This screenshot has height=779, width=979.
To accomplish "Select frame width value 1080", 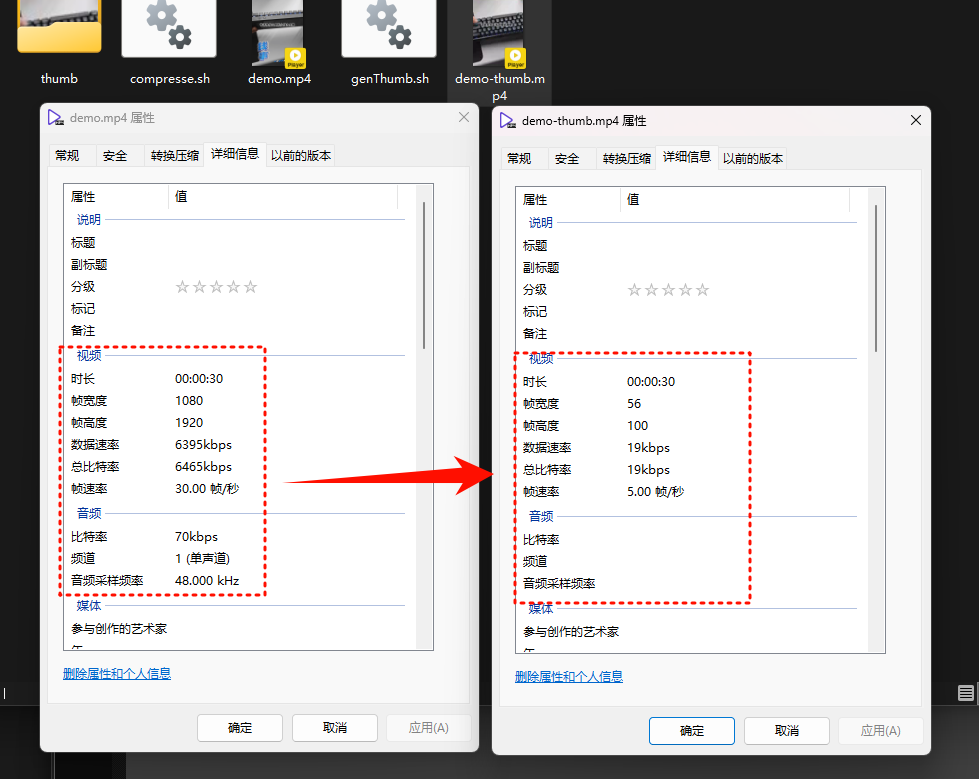I will click(189, 401).
